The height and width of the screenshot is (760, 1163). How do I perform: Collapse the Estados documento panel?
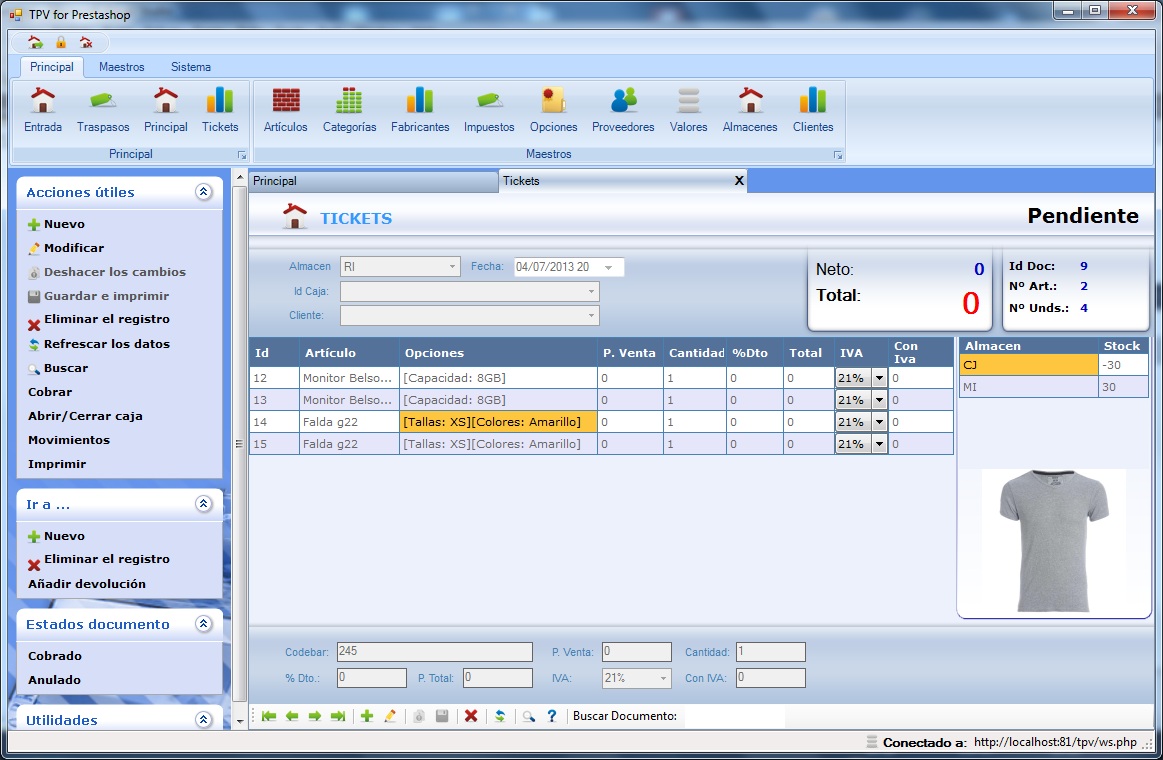coord(204,624)
